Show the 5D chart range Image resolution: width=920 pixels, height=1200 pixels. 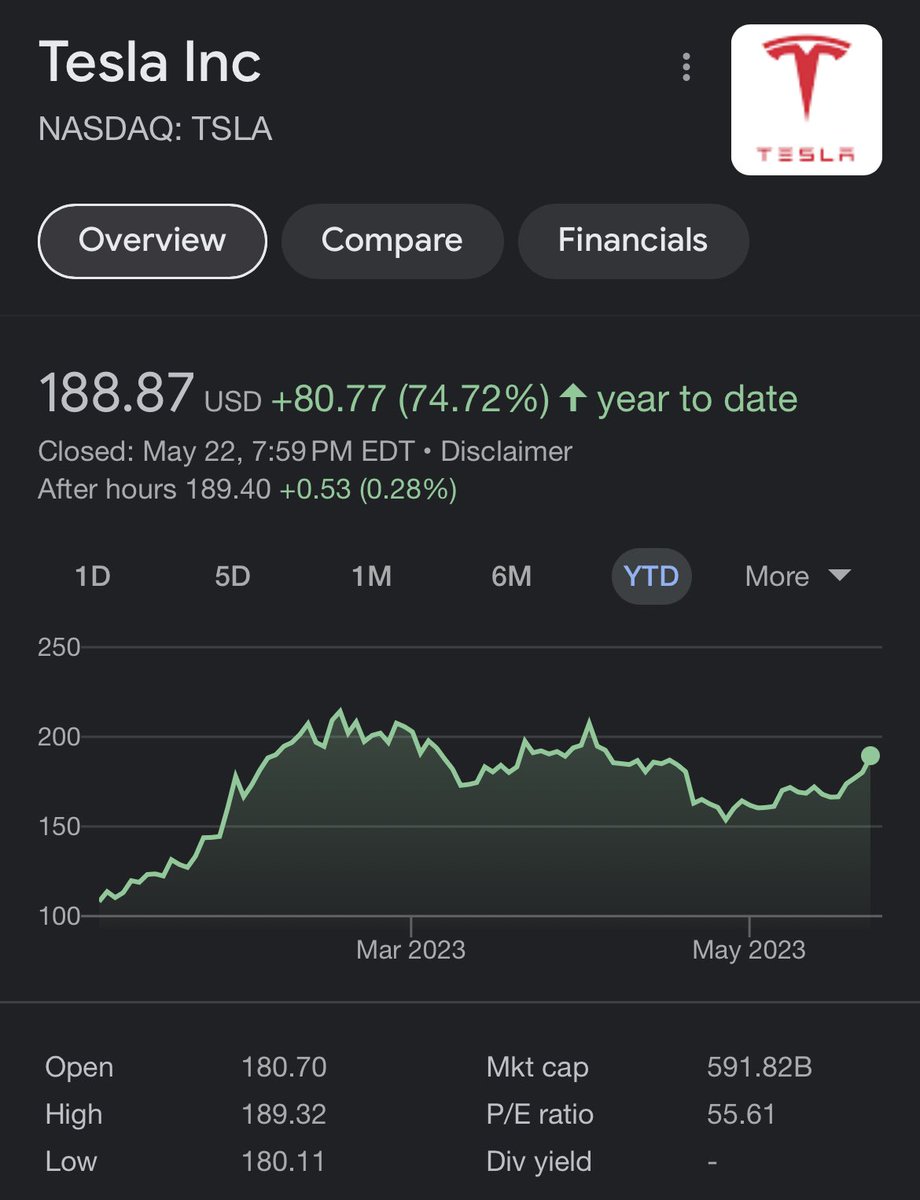tap(232, 577)
